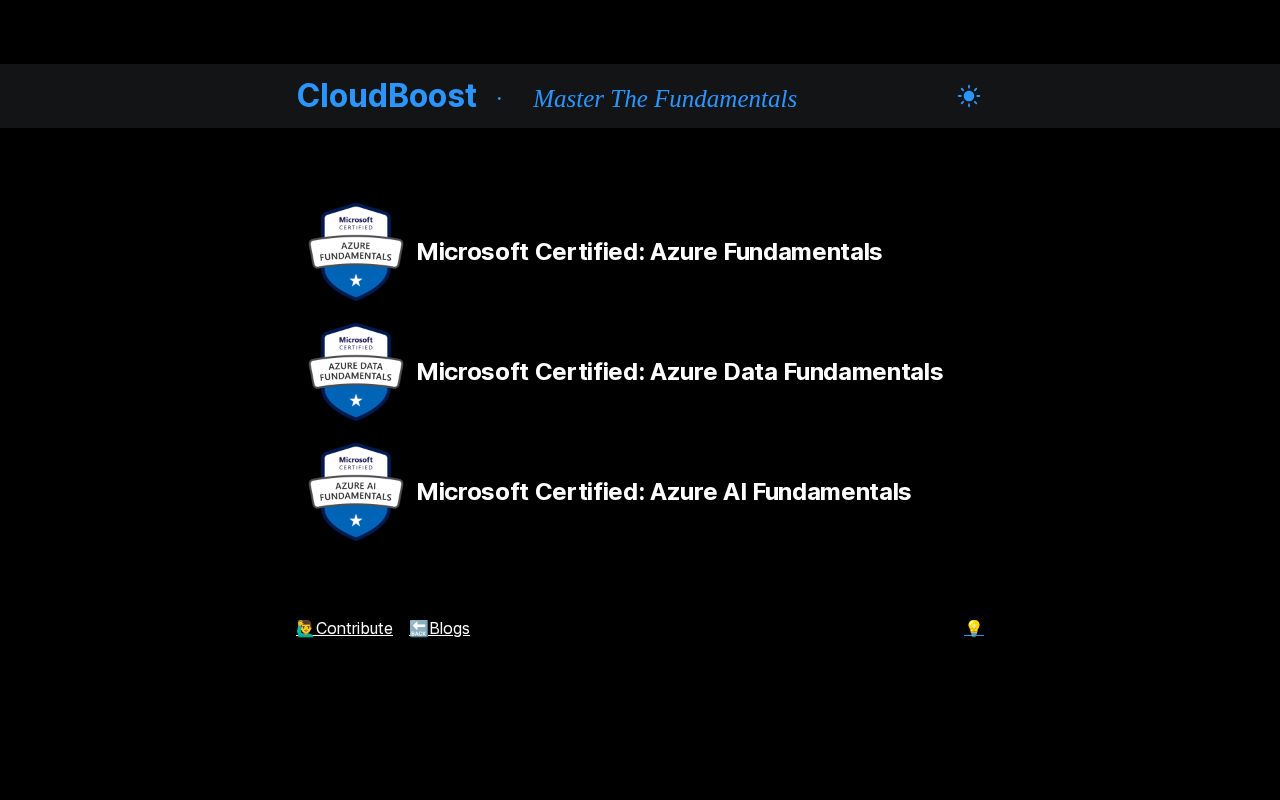
Task: Navigate to the Blogs link text
Action: pyautogui.click(x=449, y=628)
